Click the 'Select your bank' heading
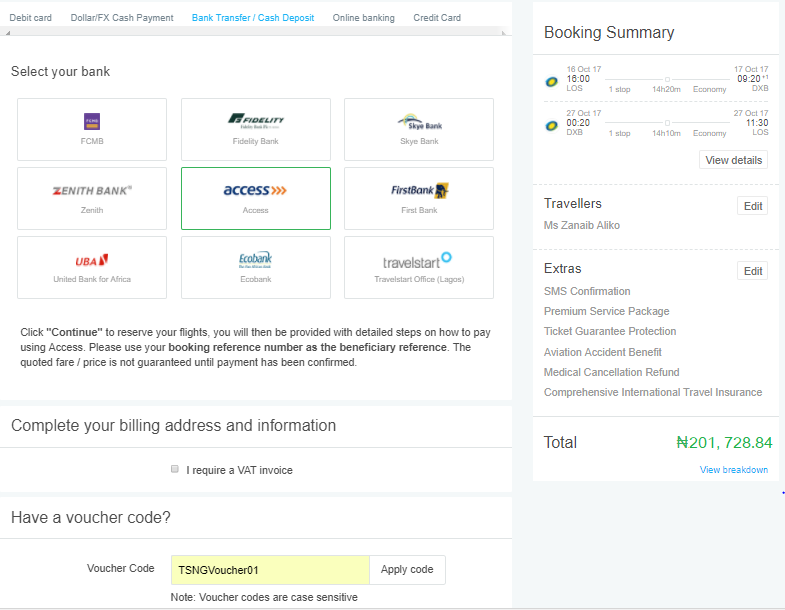The image size is (785, 610). click(x=61, y=72)
